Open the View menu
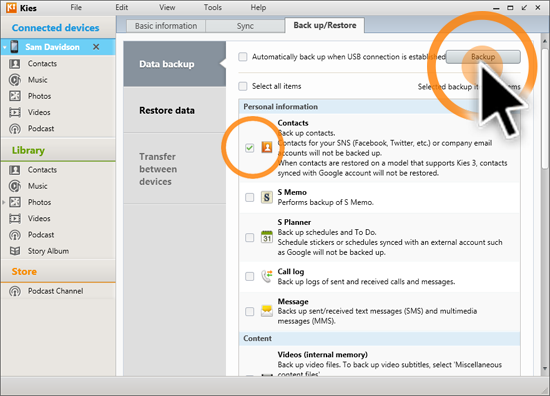This screenshot has width=550, height=396. pos(167,7)
